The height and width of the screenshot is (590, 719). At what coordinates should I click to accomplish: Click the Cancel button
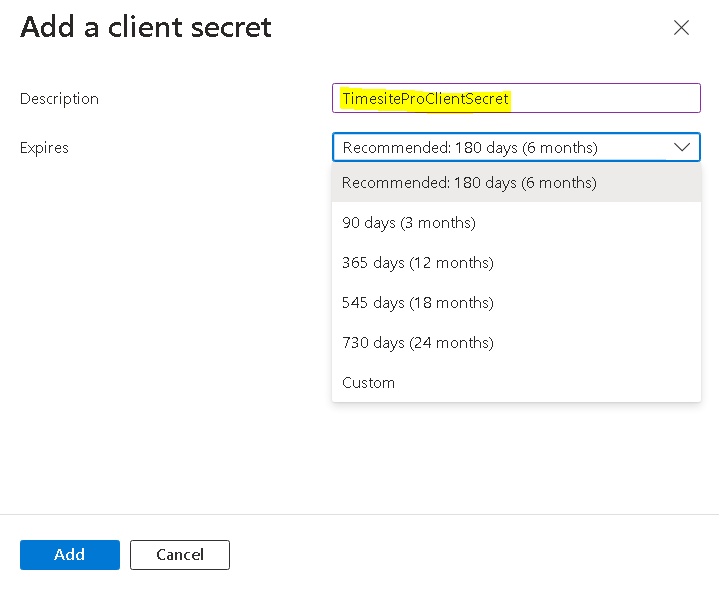(x=180, y=554)
